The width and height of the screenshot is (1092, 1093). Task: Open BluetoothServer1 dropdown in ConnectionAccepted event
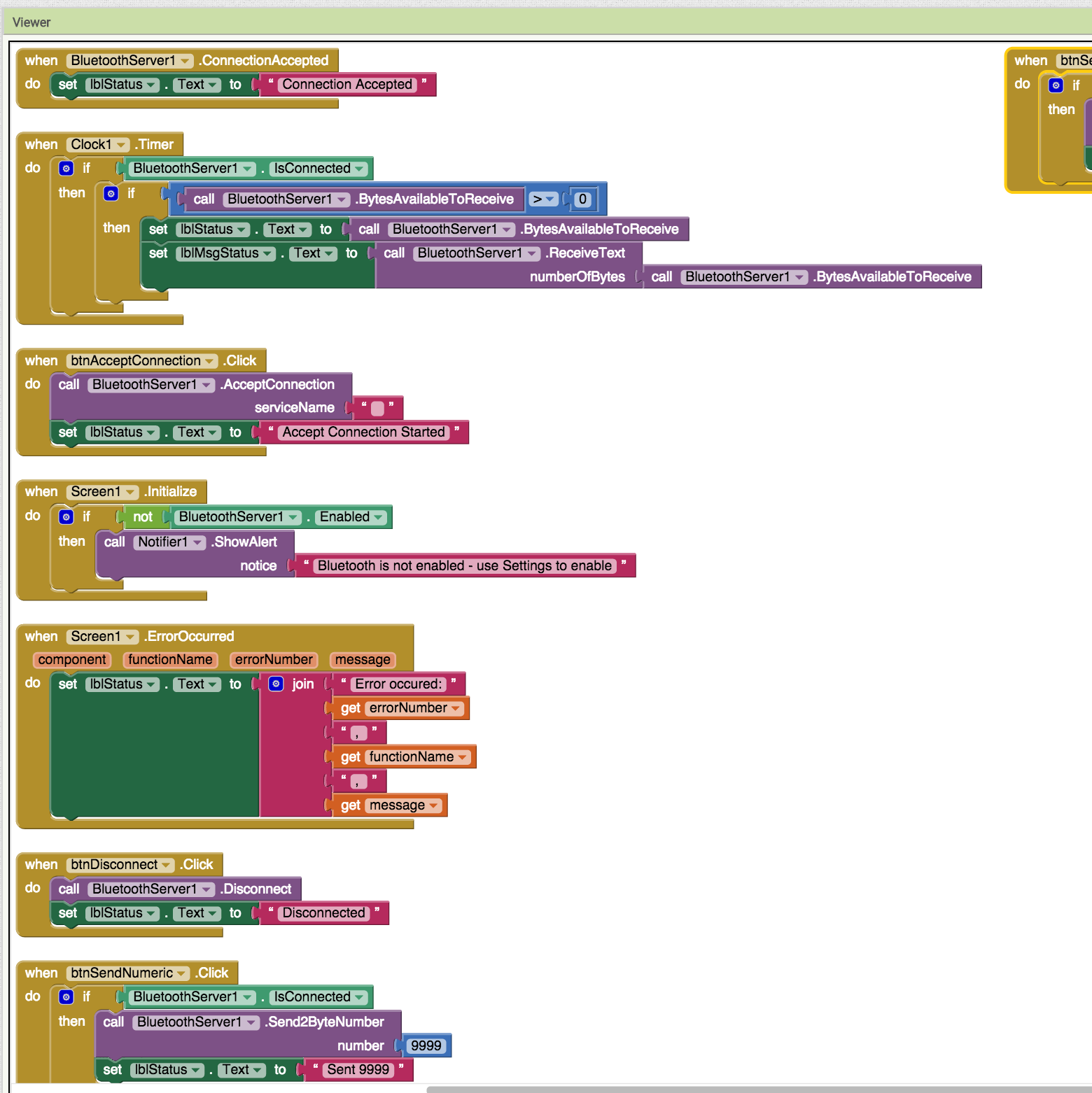[x=130, y=61]
